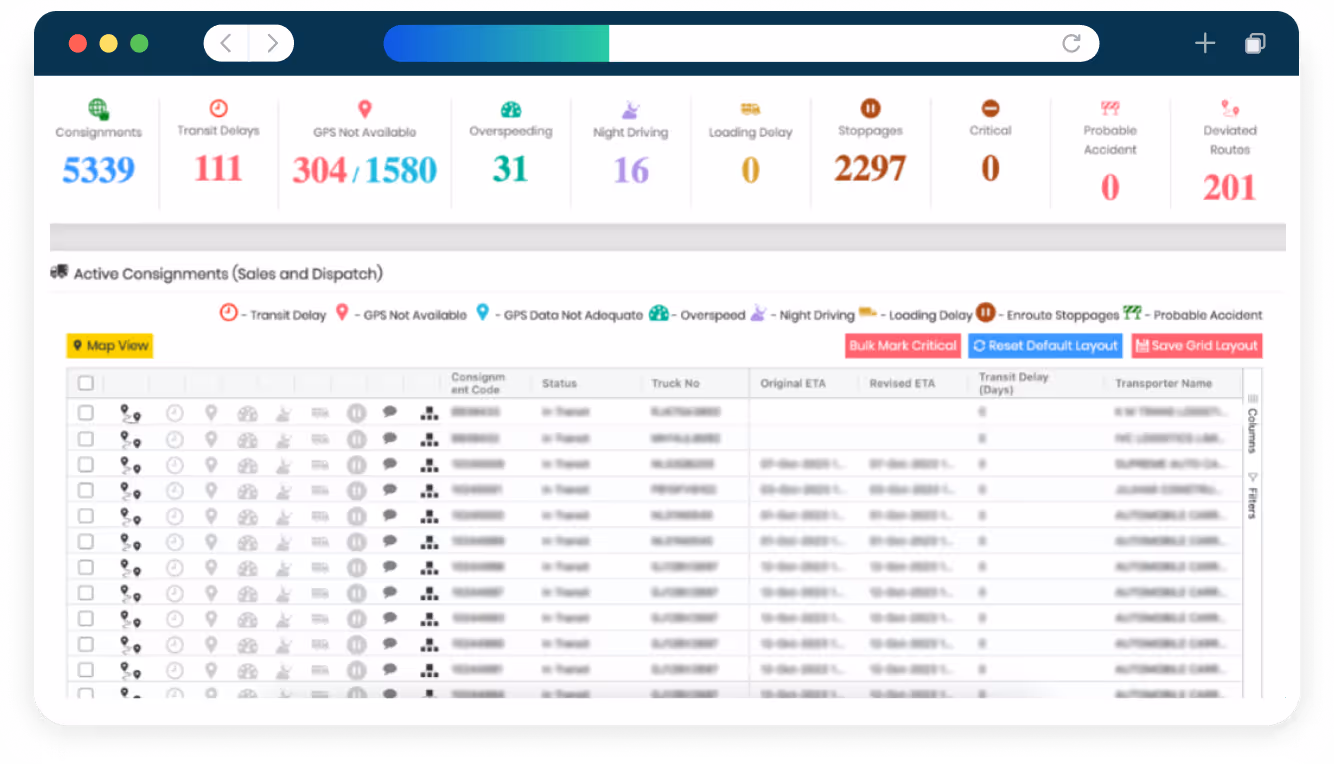Open route map icon in first table row

(130, 413)
